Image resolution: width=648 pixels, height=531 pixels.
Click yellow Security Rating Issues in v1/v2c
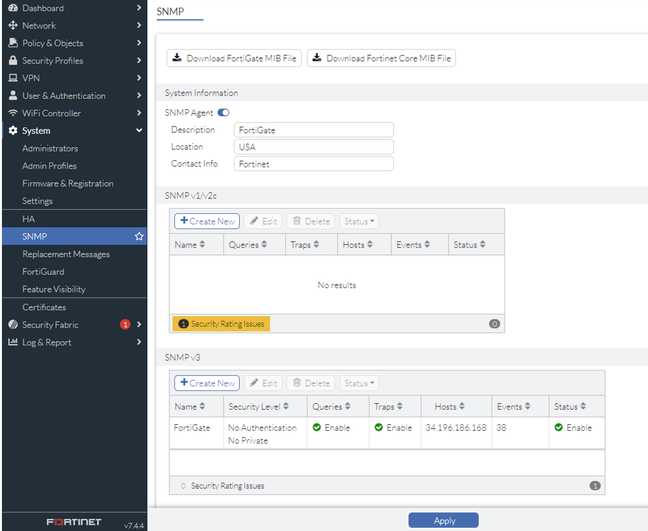221,324
